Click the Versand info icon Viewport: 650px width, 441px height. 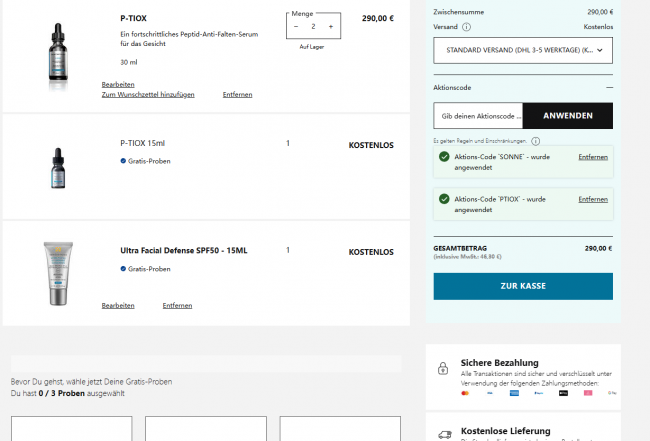pos(466,27)
